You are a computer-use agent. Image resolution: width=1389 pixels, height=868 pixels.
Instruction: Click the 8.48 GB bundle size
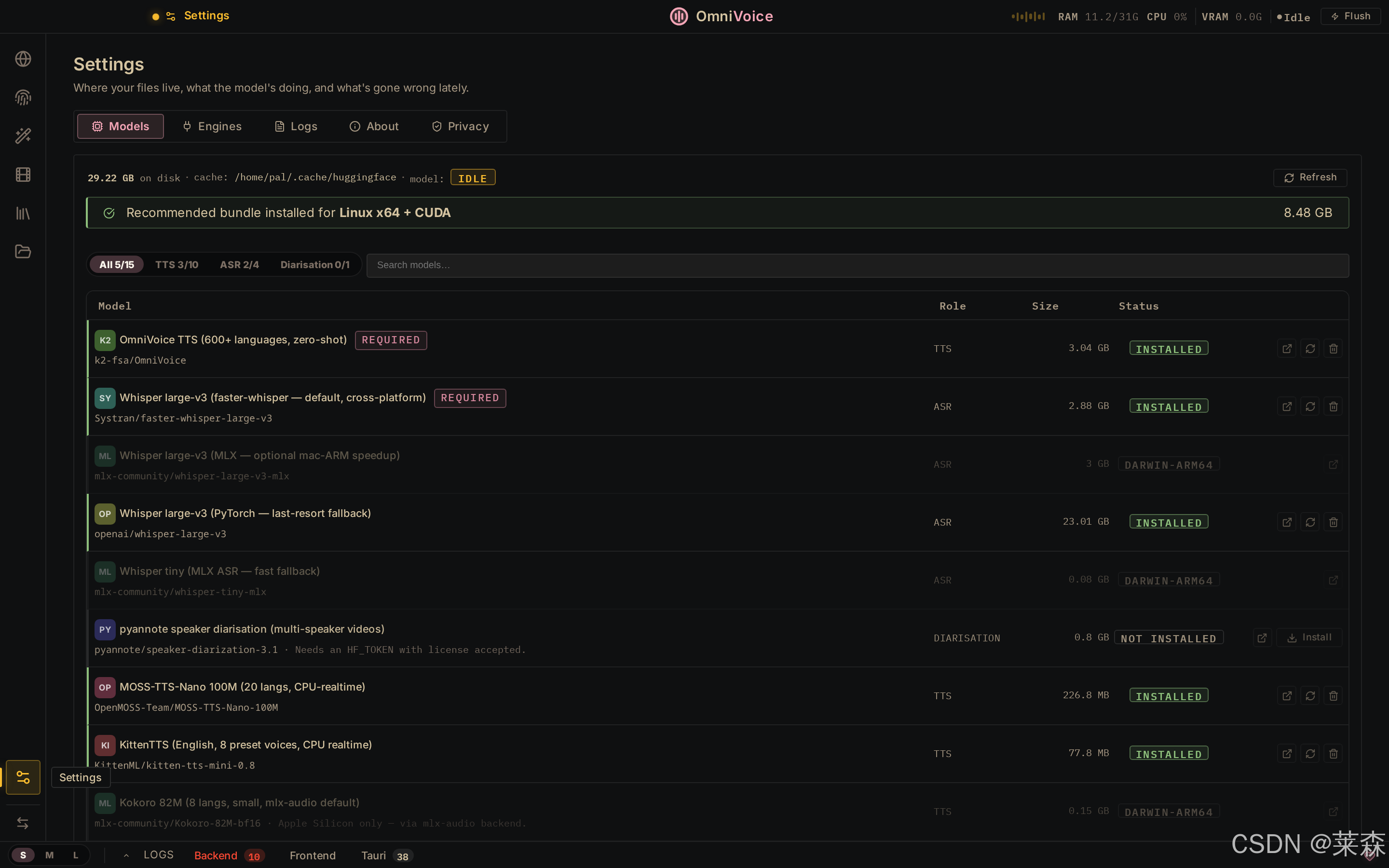pyautogui.click(x=1307, y=213)
